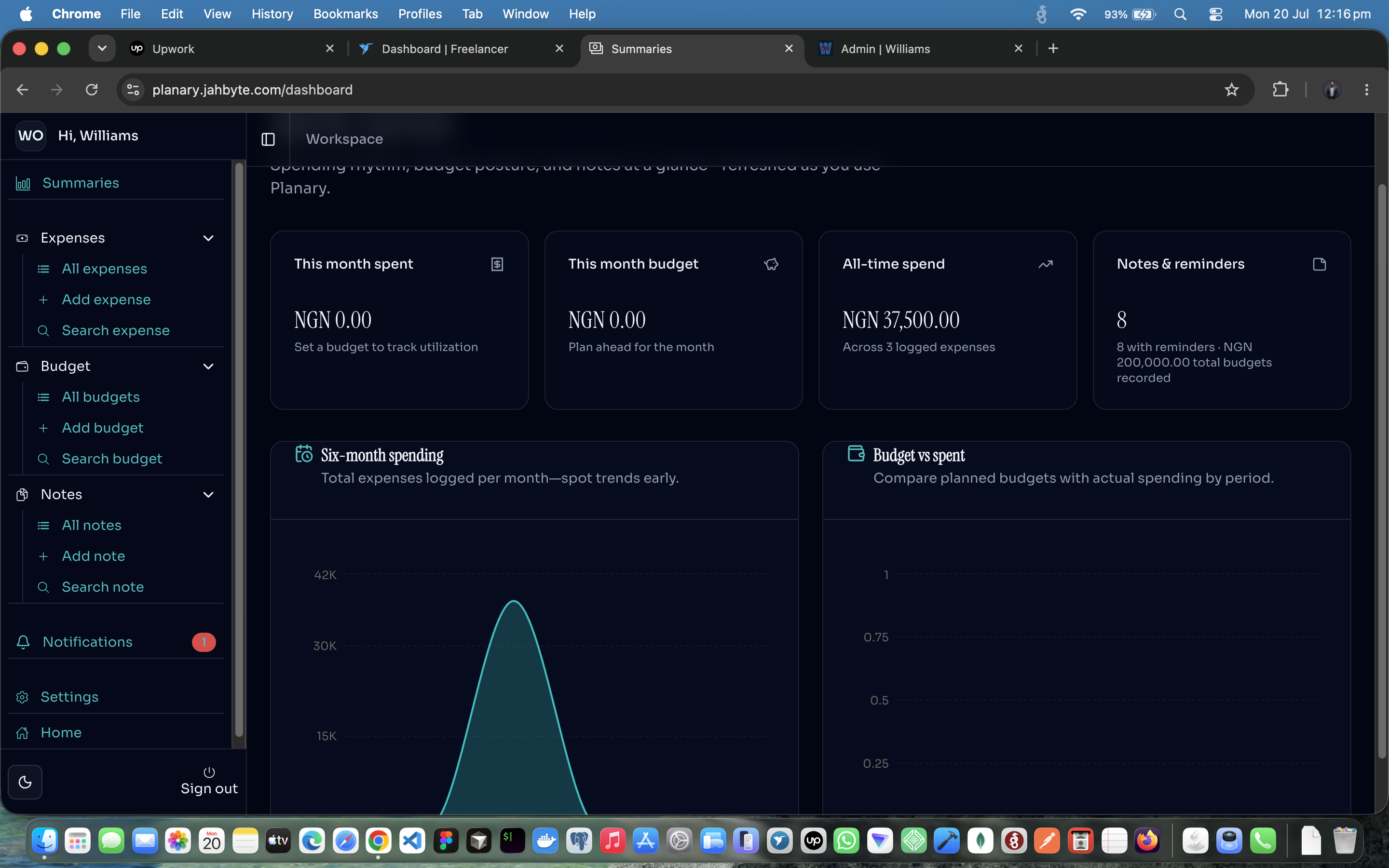Click the red notification count badge
Screen dimensions: 1389x868
click(204, 642)
